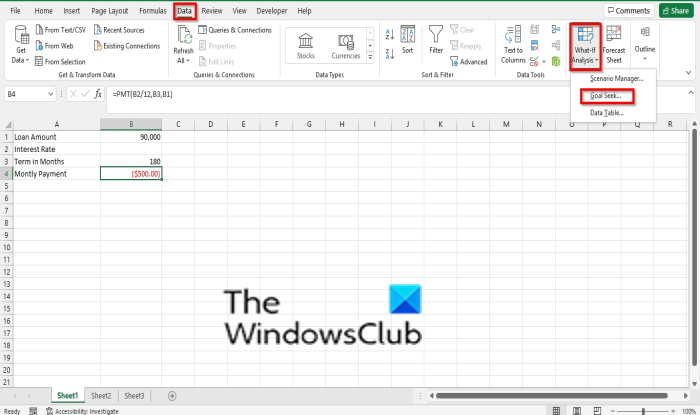Image resolution: width=700 pixels, height=415 pixels.
Task: Switch to Page Layout view in status bar
Action: pyautogui.click(x=577, y=411)
